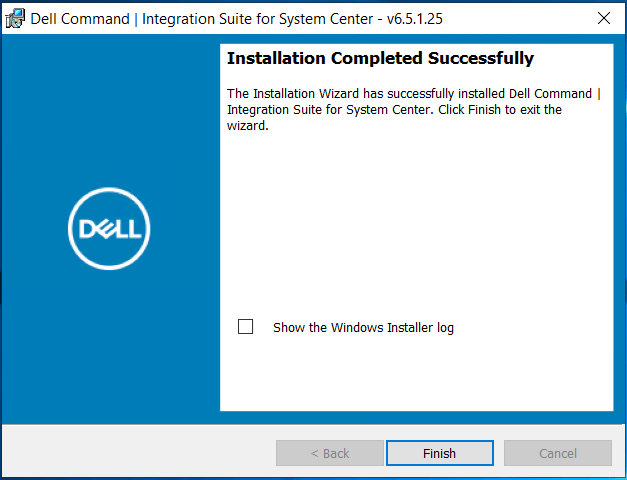Click "The Installation Wizard has successfully installed" text

click(x=369, y=93)
